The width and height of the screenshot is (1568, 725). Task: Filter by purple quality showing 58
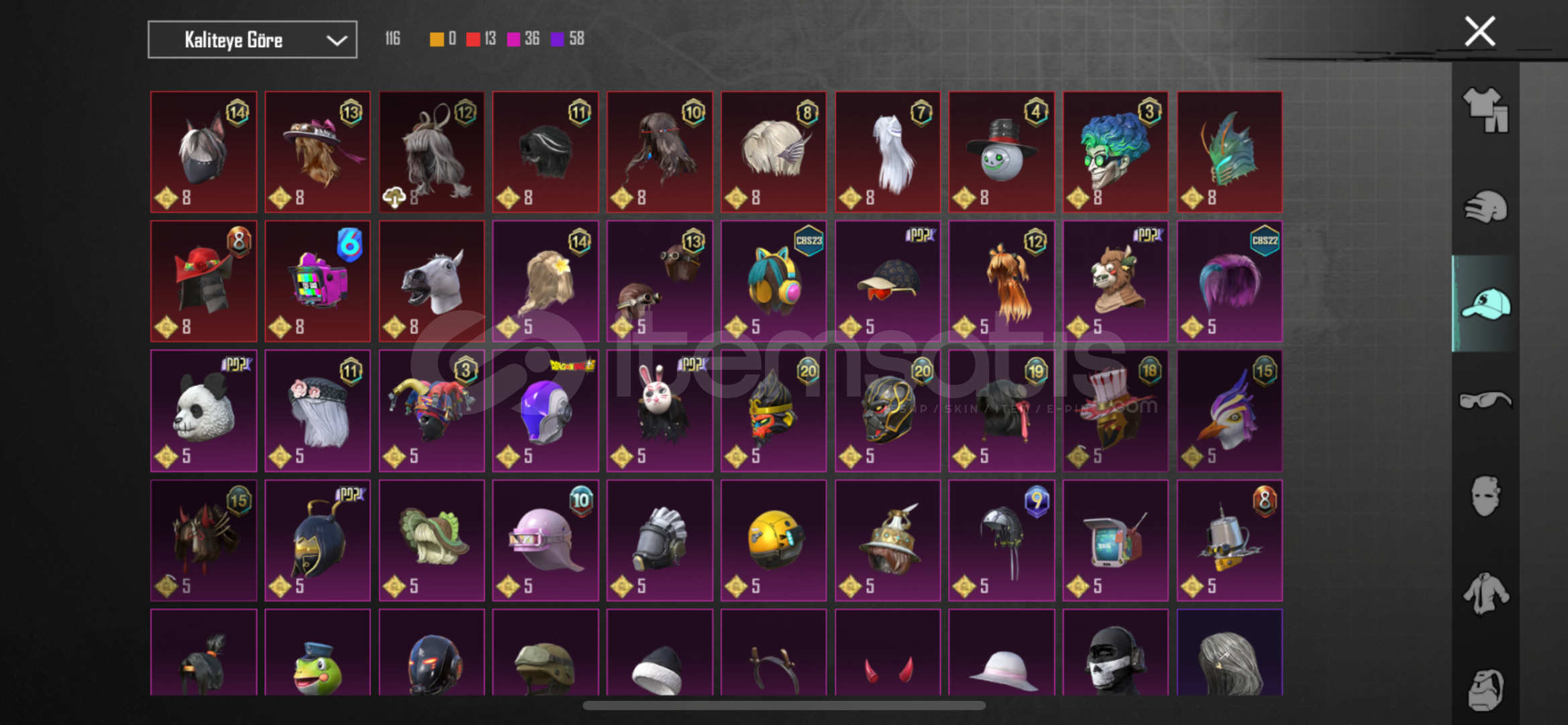point(568,39)
